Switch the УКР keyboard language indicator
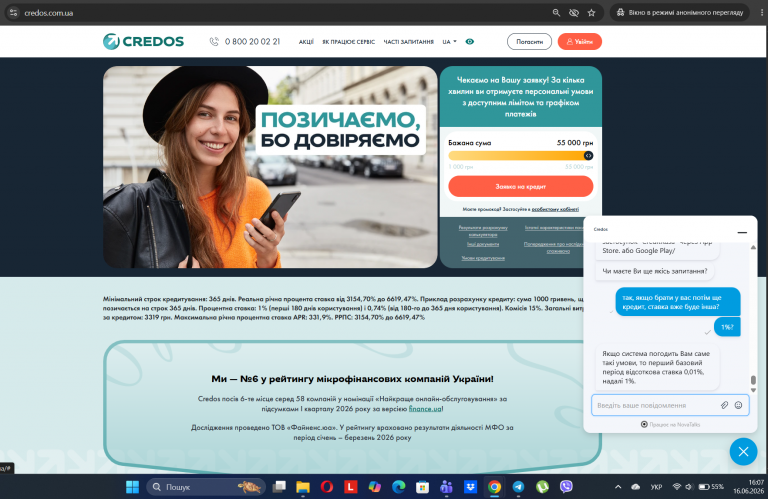Image resolution: width=768 pixels, height=499 pixels. (x=656, y=487)
